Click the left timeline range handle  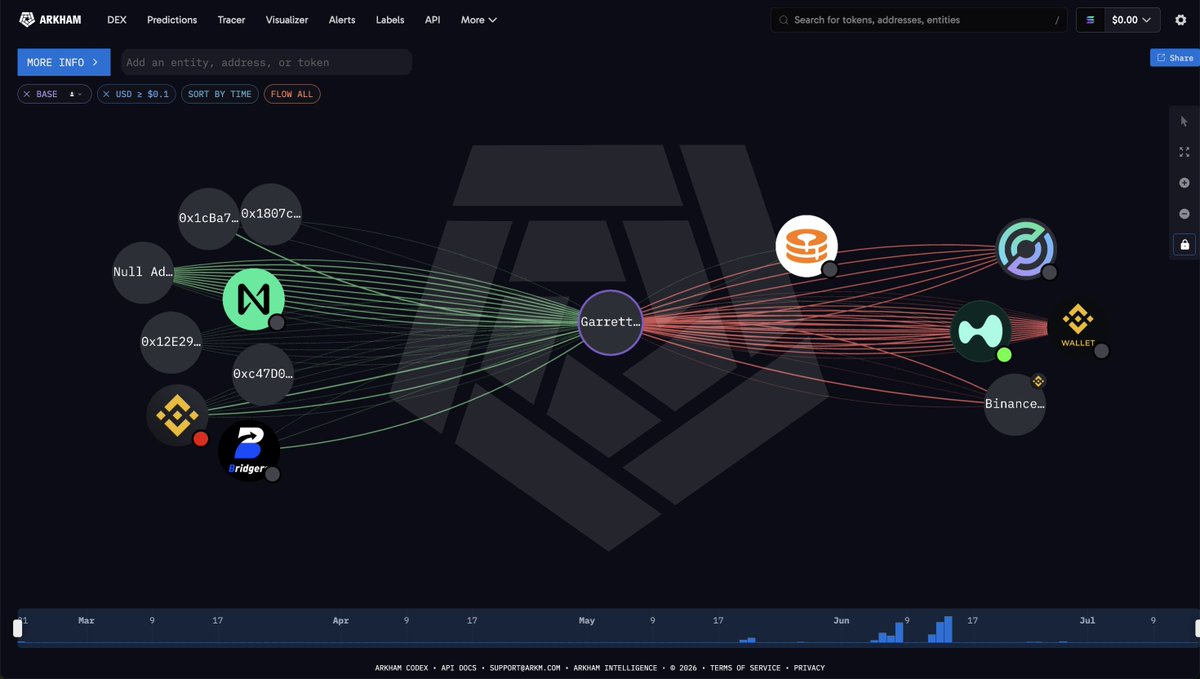[18, 628]
